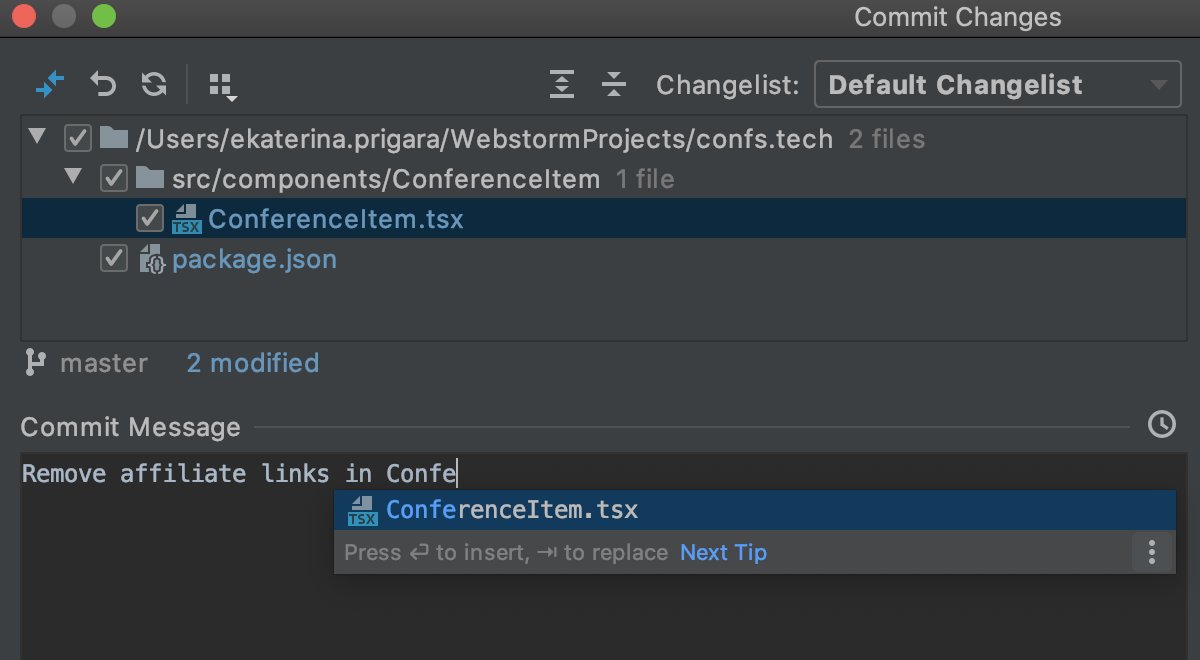Viewport: 1200px width, 660px height.
Task: Uncheck the package.json checkbox
Action: 114,260
